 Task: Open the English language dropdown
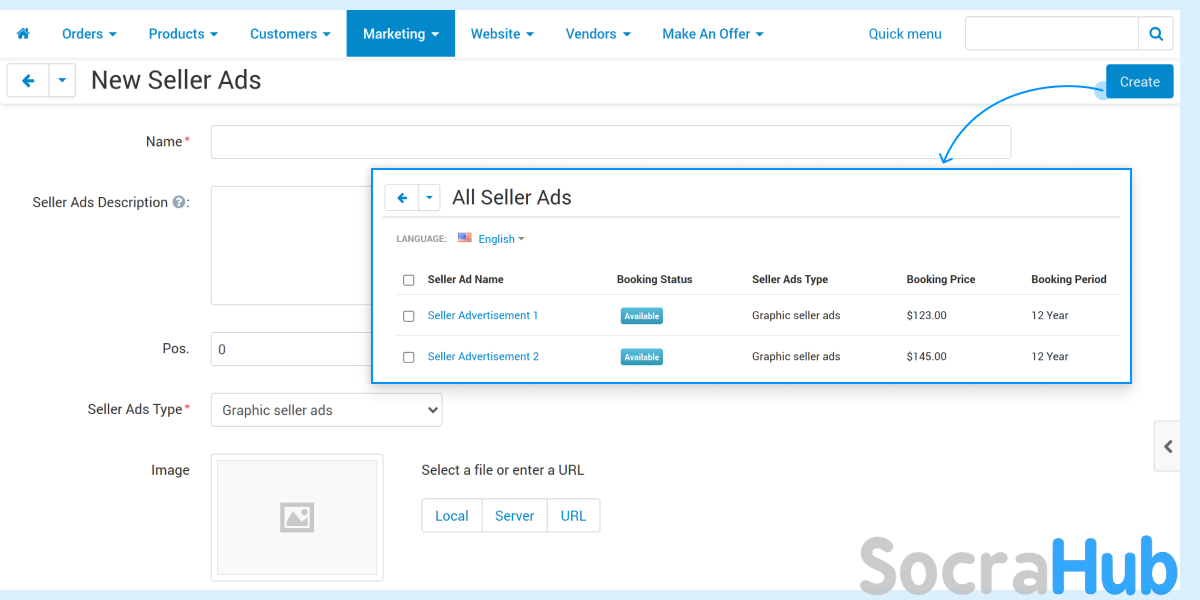click(x=501, y=239)
